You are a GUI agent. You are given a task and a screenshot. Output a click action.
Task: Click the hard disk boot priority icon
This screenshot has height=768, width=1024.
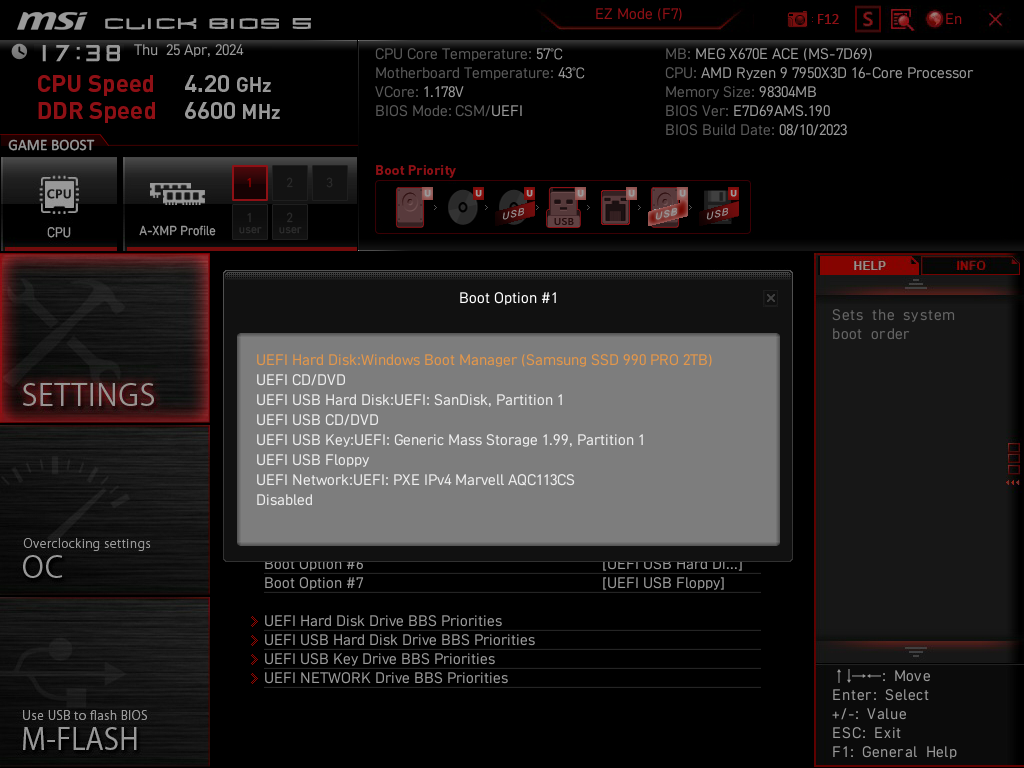413,207
